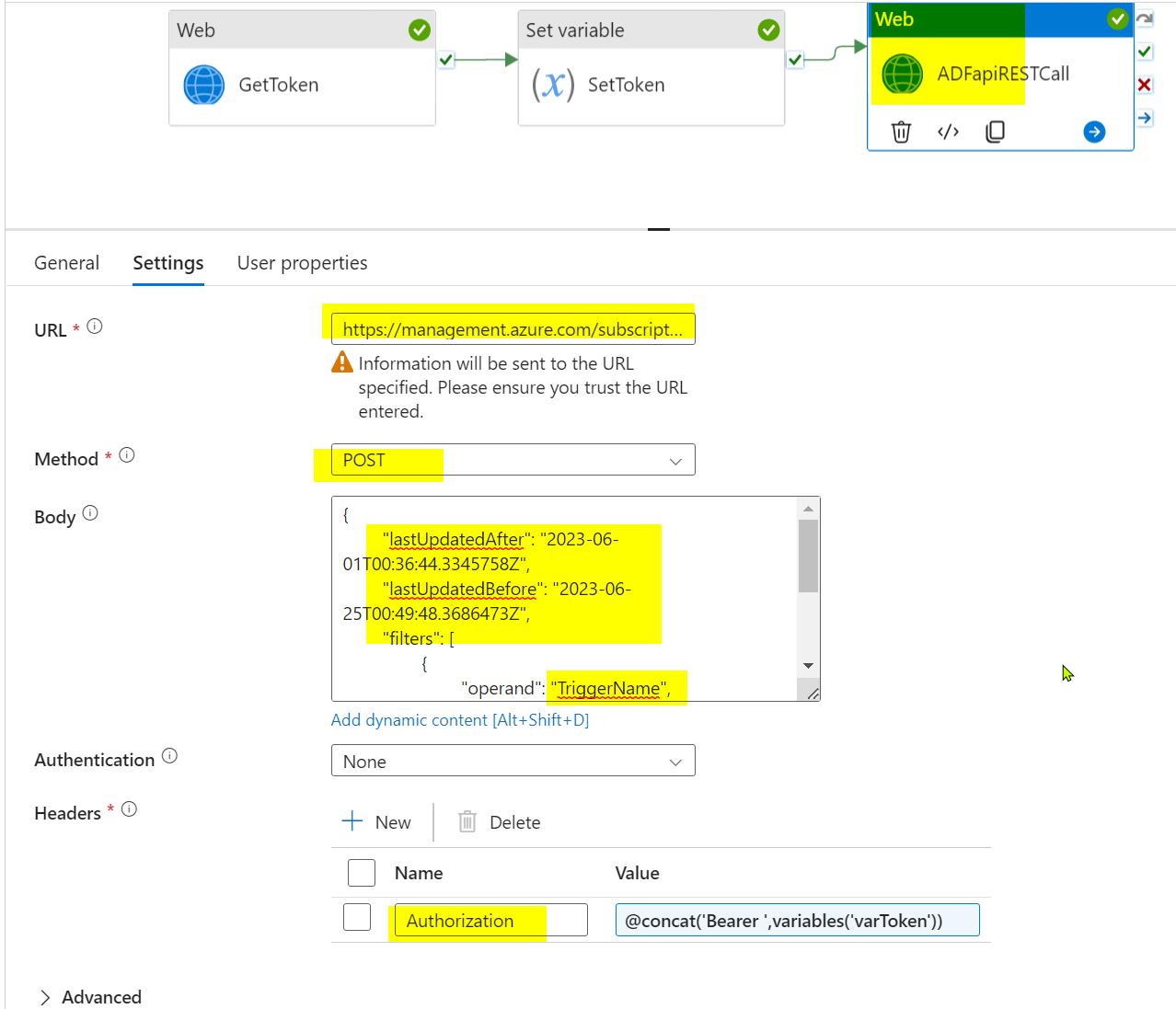Click Add dynamic content link
The width and height of the screenshot is (1176, 1009).
coord(460,720)
